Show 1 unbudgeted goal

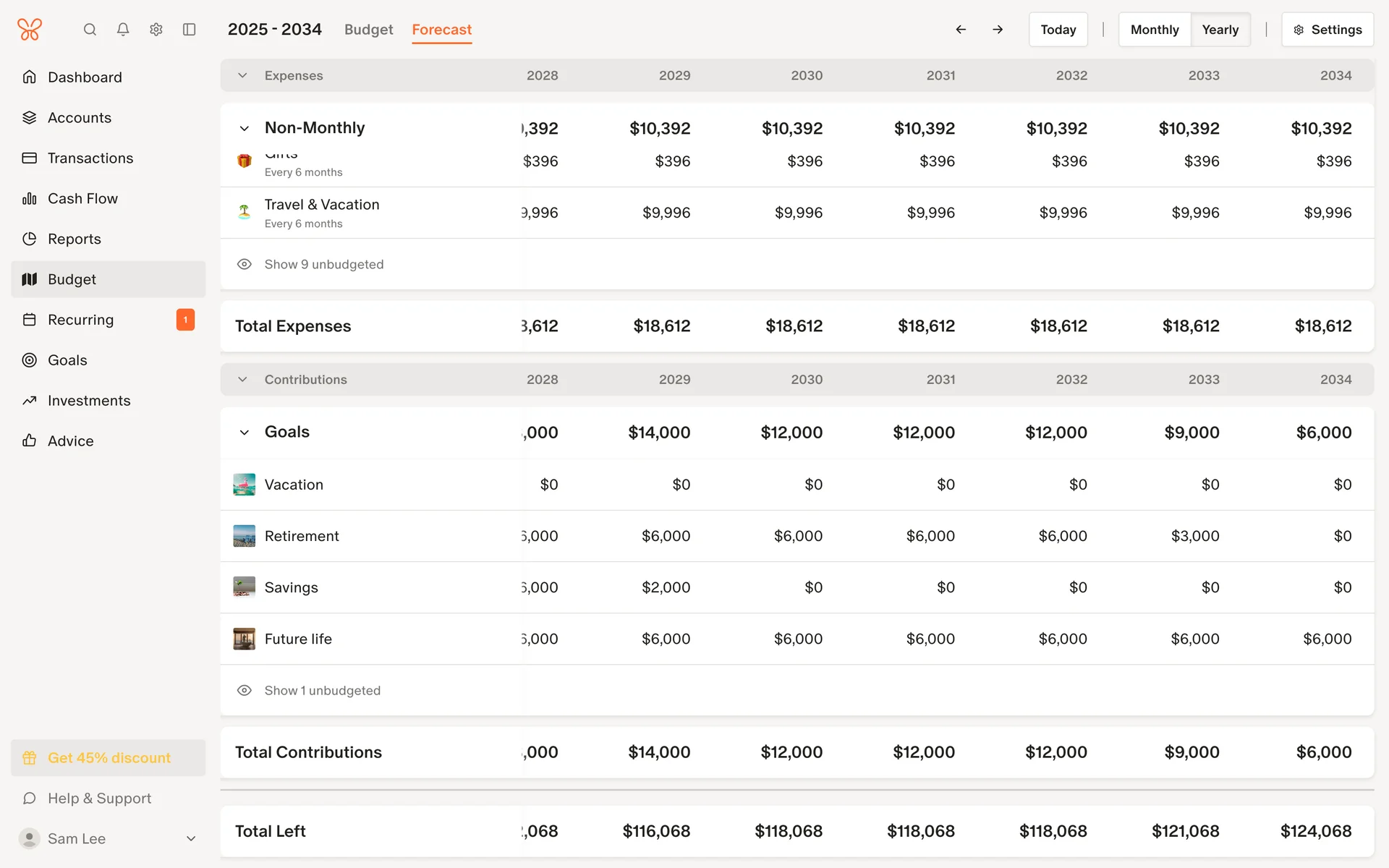coord(322,691)
